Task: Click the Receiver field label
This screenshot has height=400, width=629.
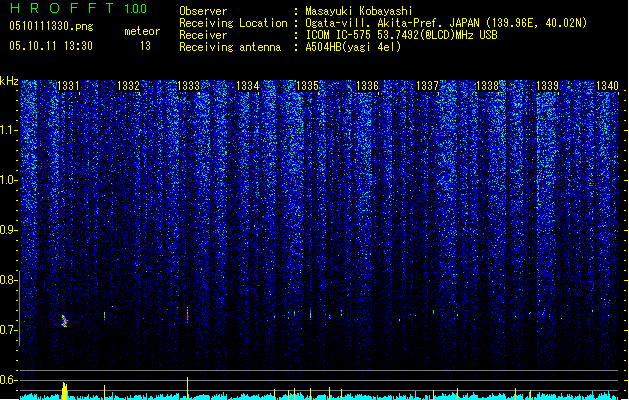Action: [x=203, y=35]
